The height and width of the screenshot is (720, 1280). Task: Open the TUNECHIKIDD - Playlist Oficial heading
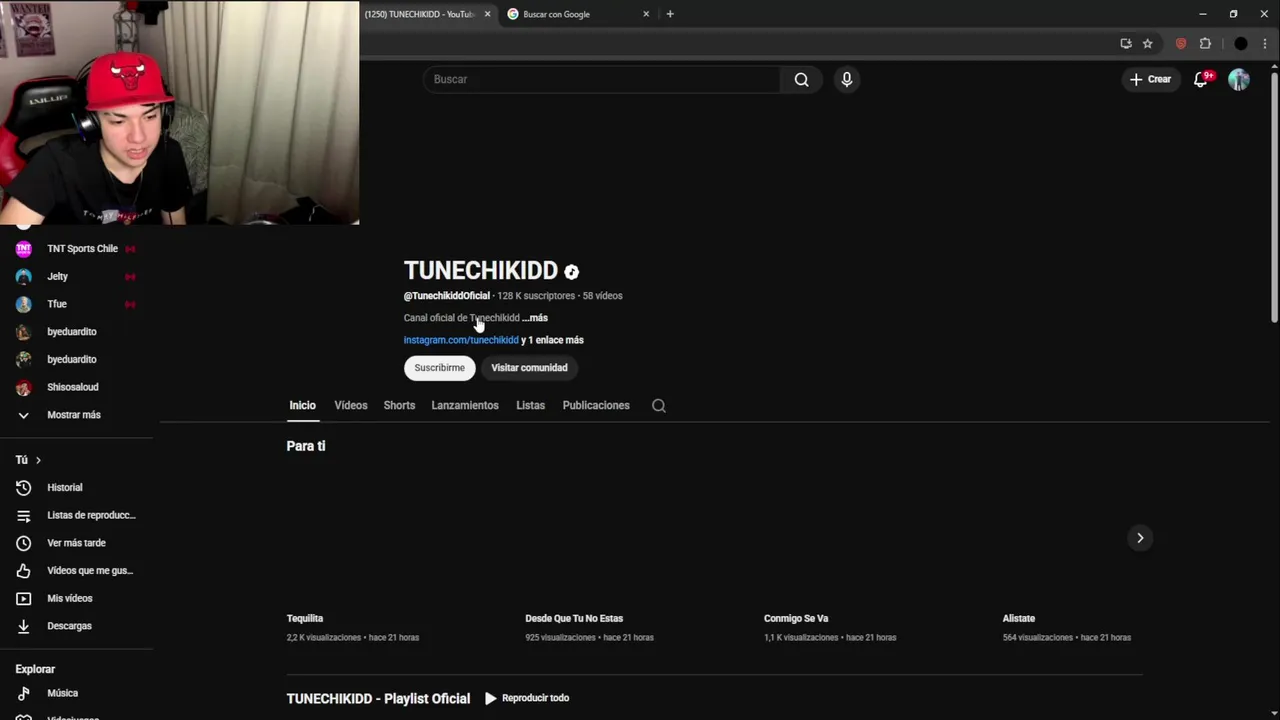point(378,698)
